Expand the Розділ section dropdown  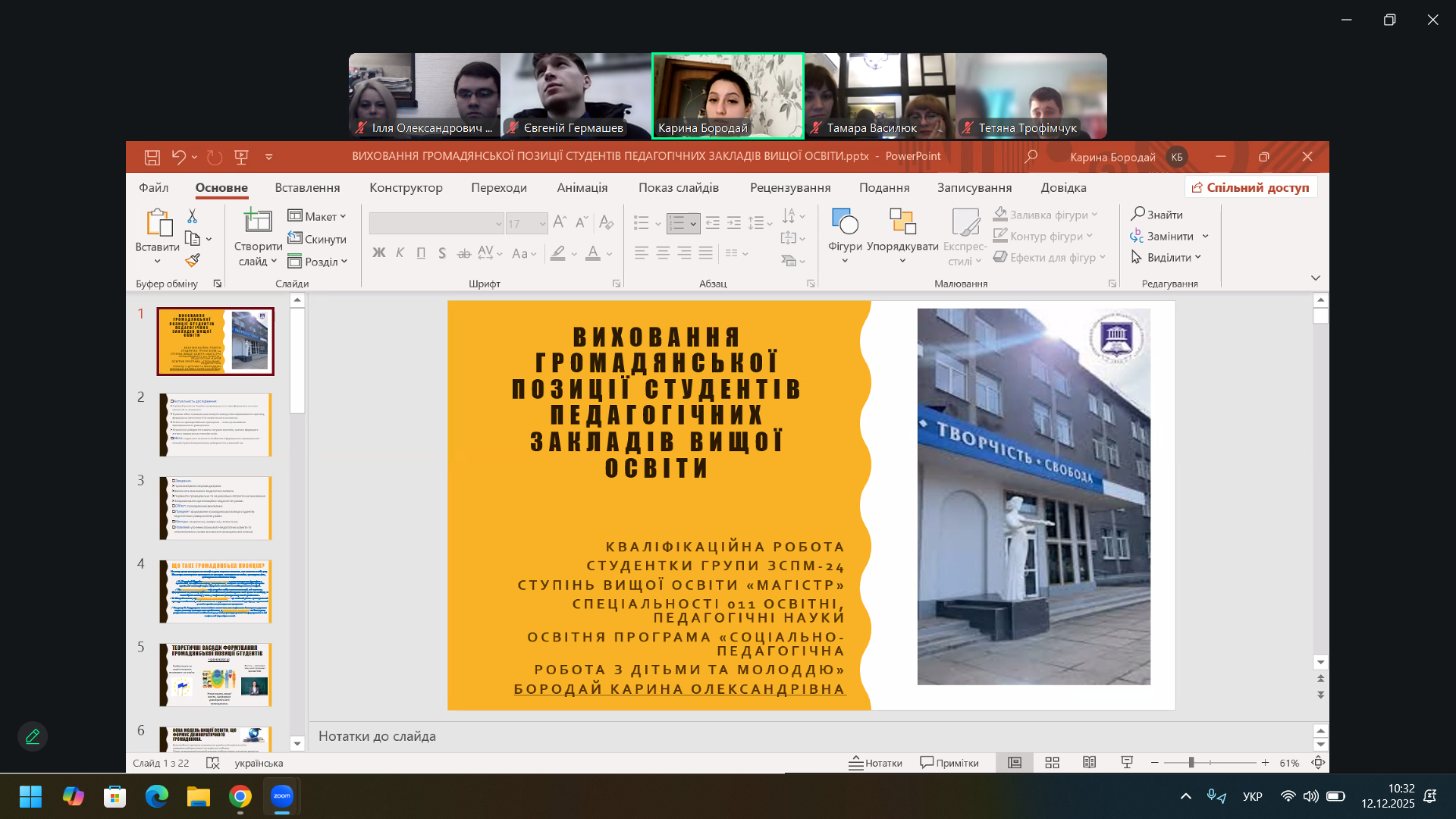pyautogui.click(x=317, y=262)
